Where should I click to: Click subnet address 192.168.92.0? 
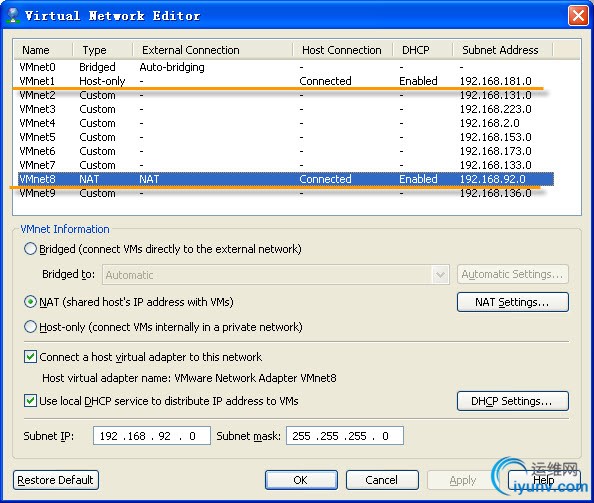point(492,179)
